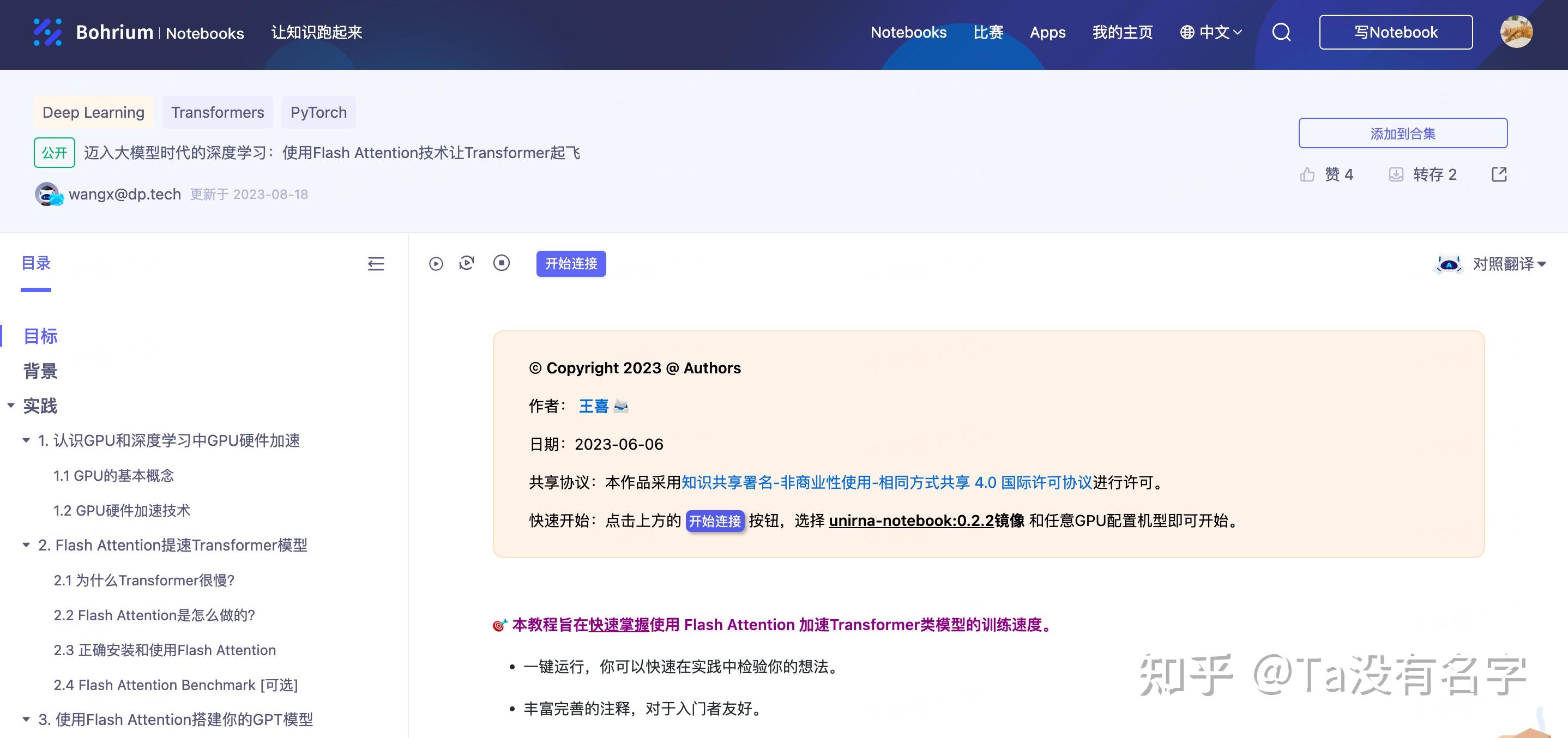The height and width of the screenshot is (738, 1568).
Task: Click the external share link icon
Action: [x=1499, y=174]
